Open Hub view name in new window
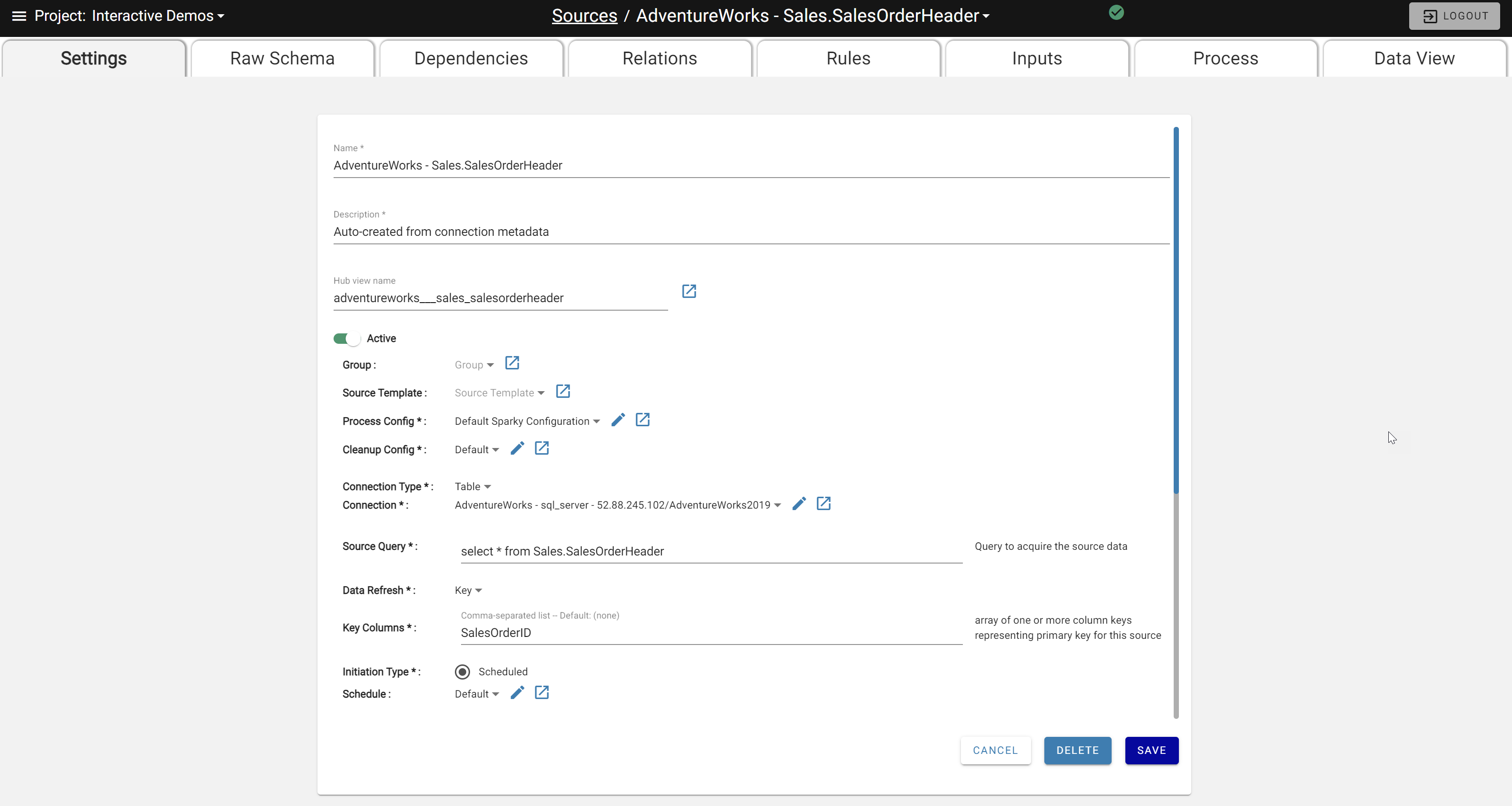 point(688,292)
